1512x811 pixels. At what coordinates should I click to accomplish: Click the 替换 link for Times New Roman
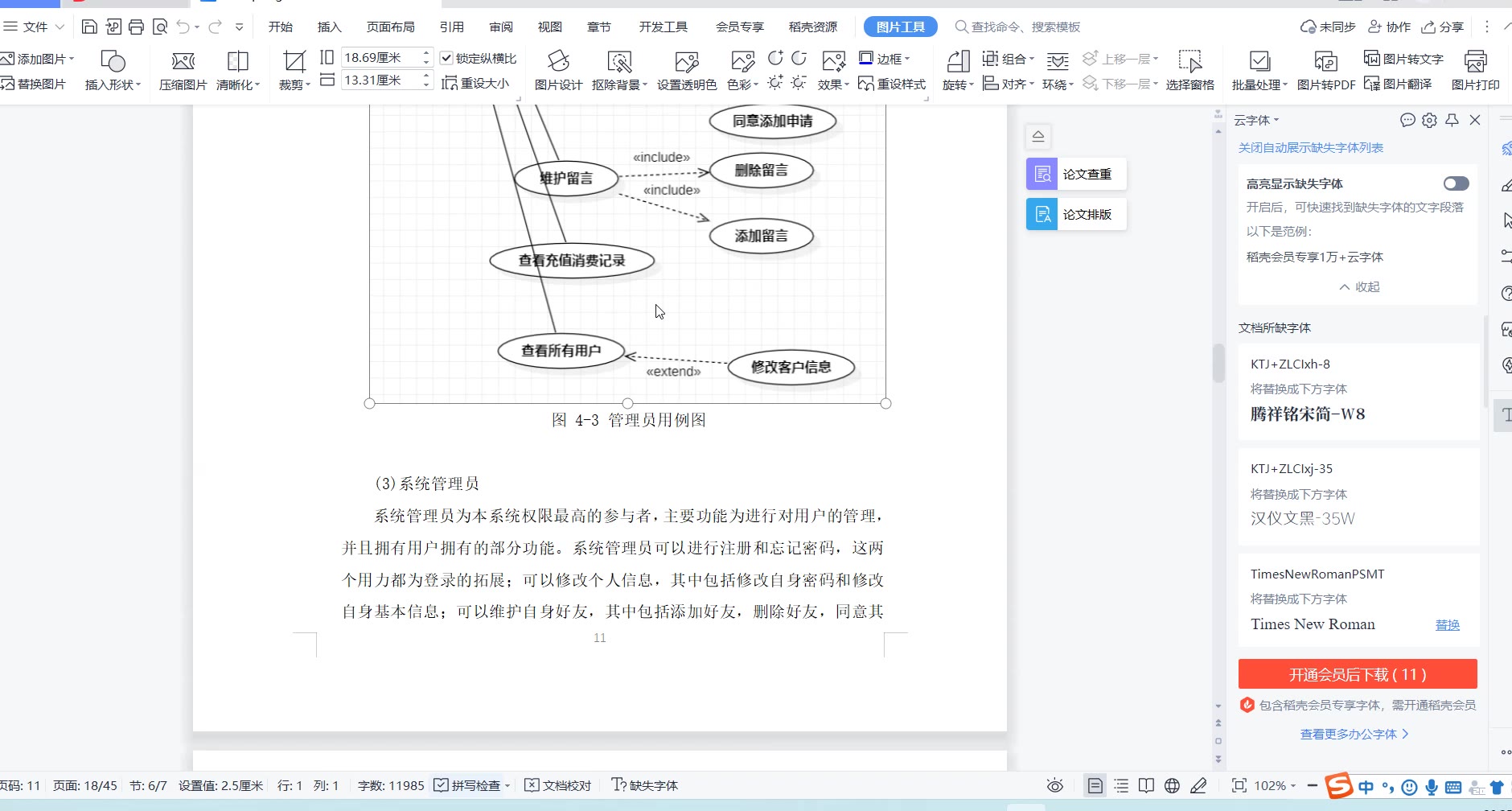pos(1447,625)
